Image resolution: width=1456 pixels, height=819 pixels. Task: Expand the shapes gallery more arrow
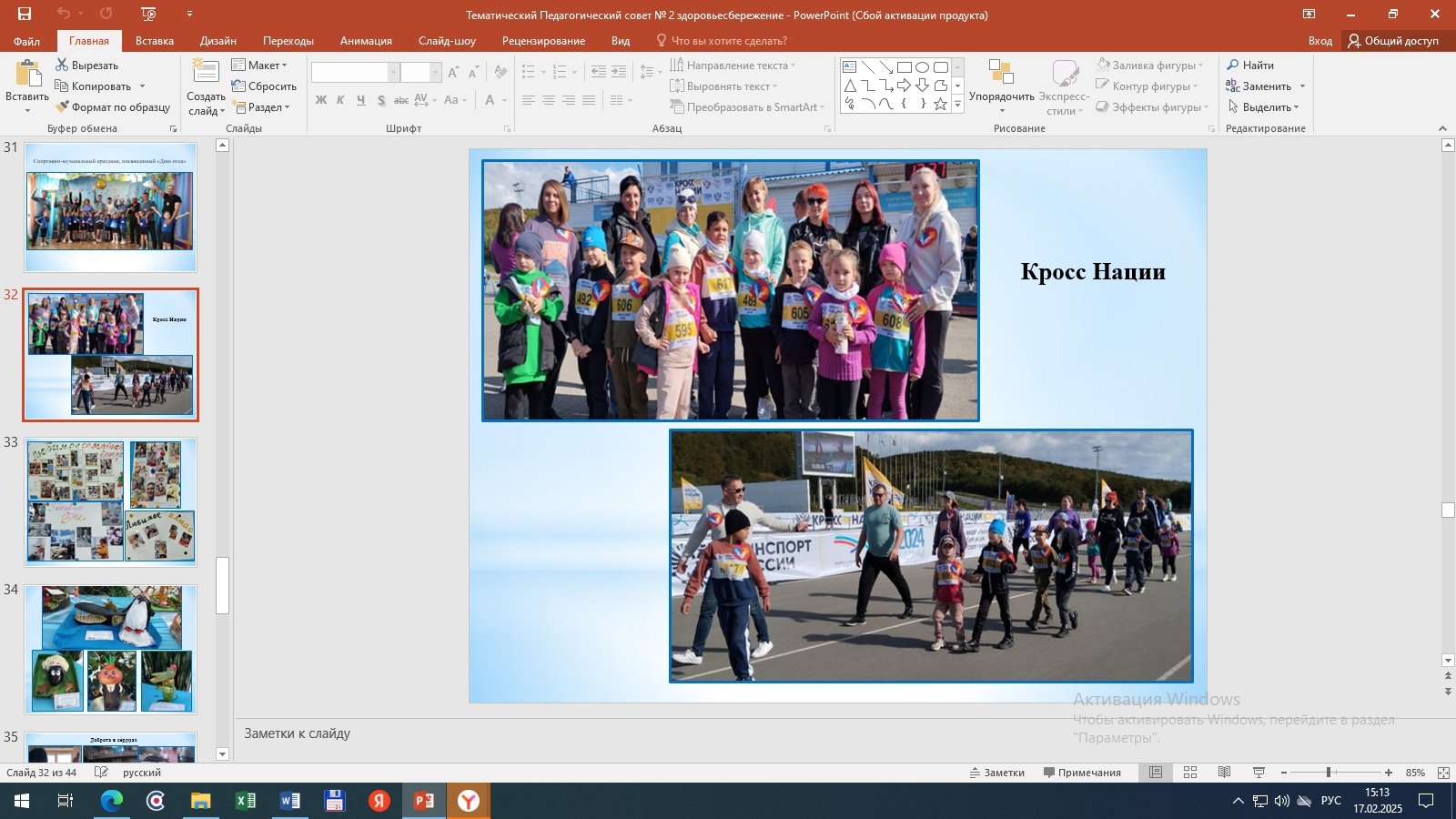957,105
